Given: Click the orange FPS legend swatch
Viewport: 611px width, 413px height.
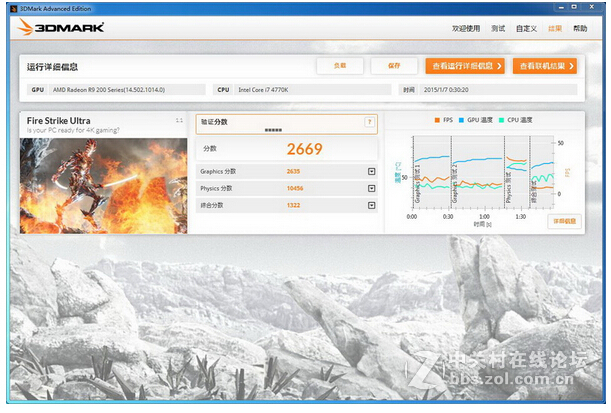Looking at the screenshot, I should click(x=437, y=120).
